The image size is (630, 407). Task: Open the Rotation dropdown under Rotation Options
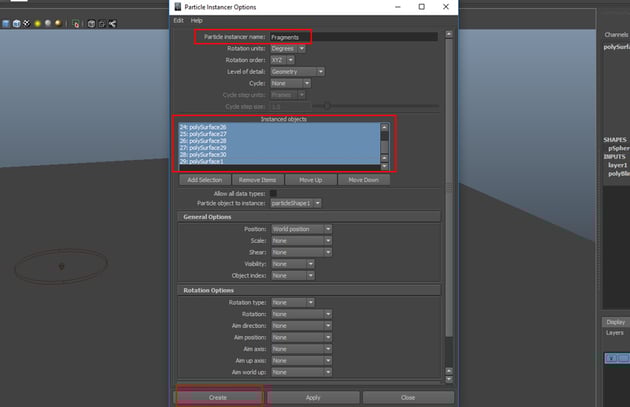(x=301, y=314)
